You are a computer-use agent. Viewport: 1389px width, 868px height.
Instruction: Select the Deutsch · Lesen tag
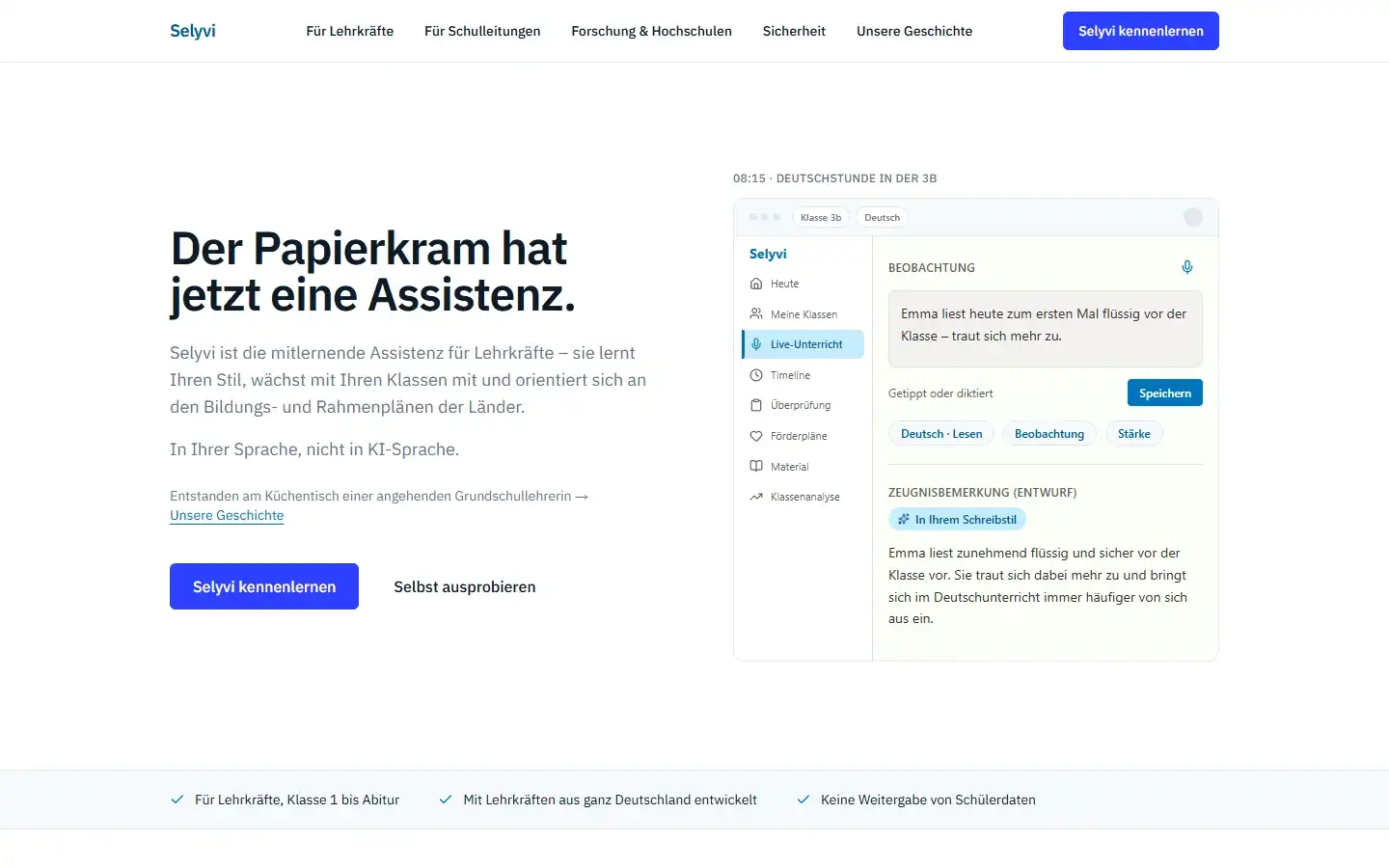click(x=941, y=434)
